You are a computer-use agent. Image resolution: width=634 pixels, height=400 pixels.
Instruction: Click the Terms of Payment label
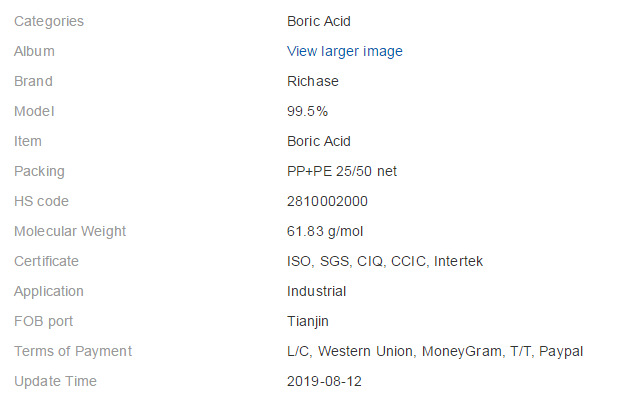pos(73,351)
